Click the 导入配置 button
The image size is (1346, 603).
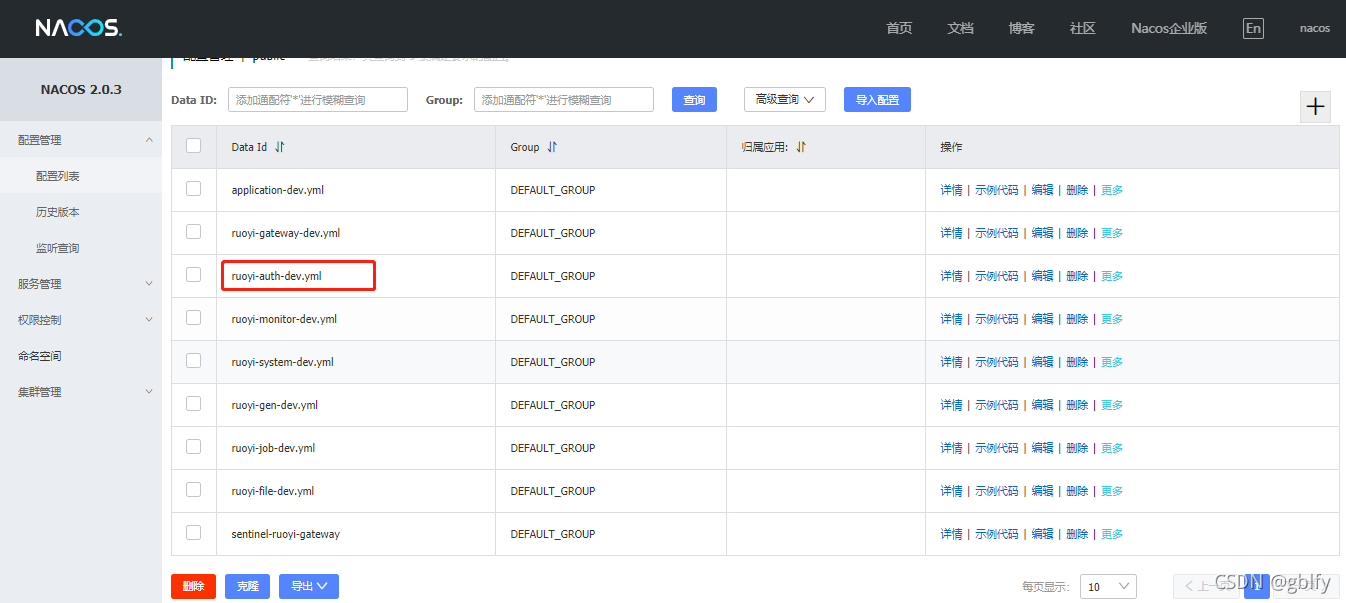877,99
